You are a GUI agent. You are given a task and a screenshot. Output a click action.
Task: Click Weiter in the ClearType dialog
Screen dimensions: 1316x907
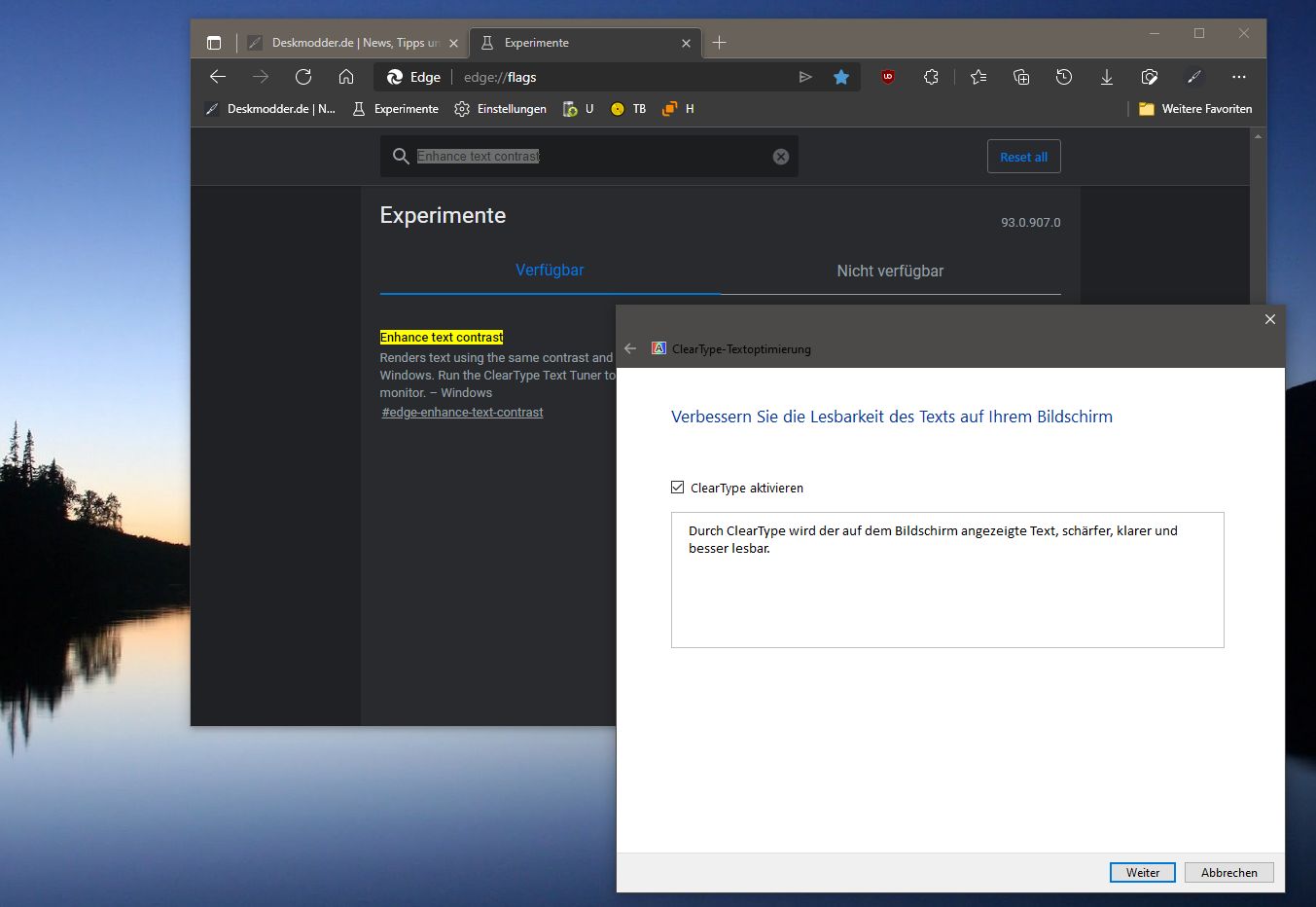pos(1143,873)
